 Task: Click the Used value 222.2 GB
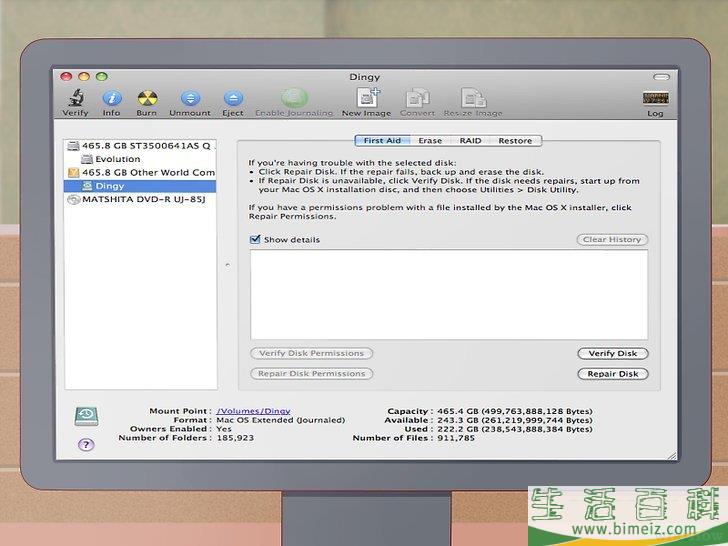(514, 429)
